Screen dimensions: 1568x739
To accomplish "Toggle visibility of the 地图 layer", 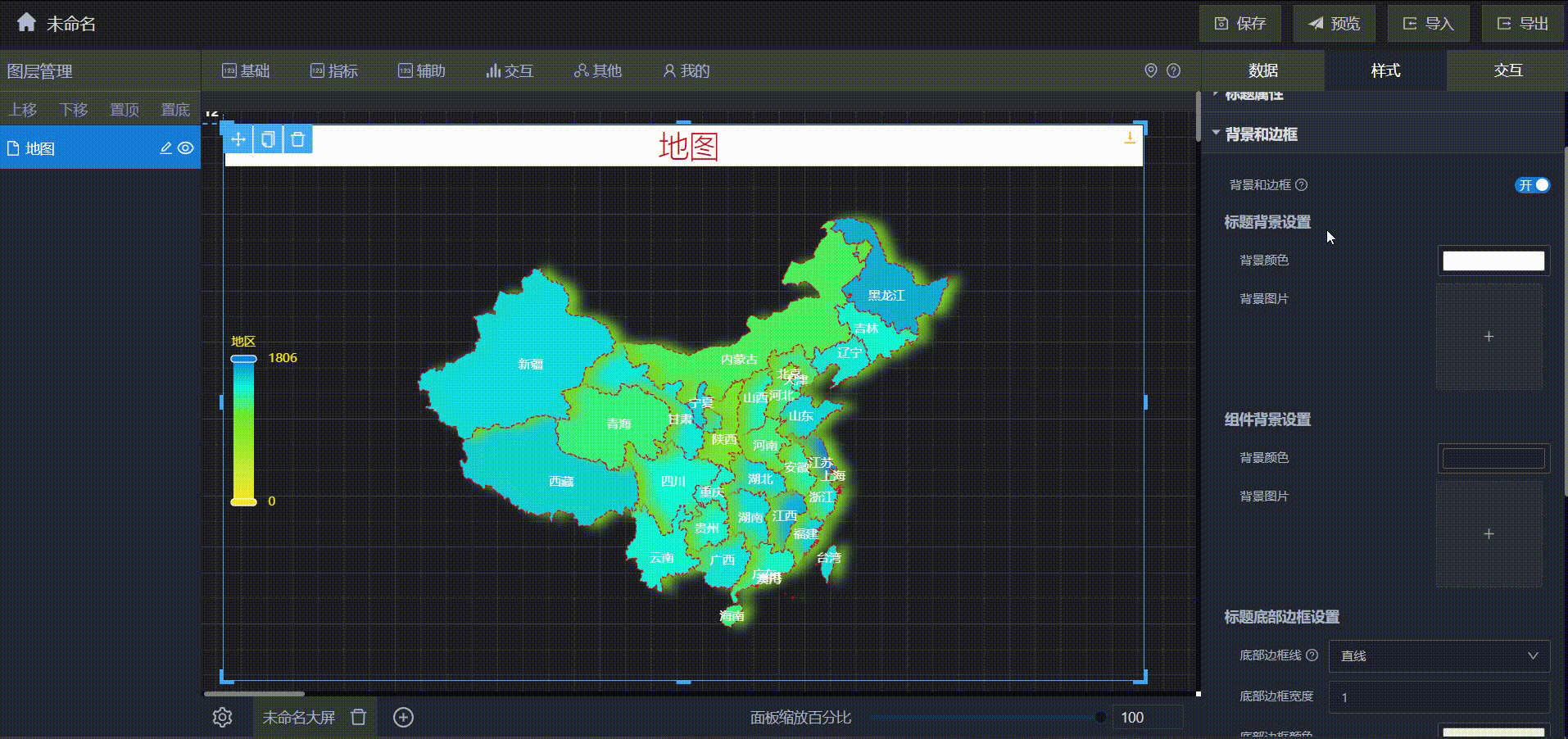I will point(188,148).
